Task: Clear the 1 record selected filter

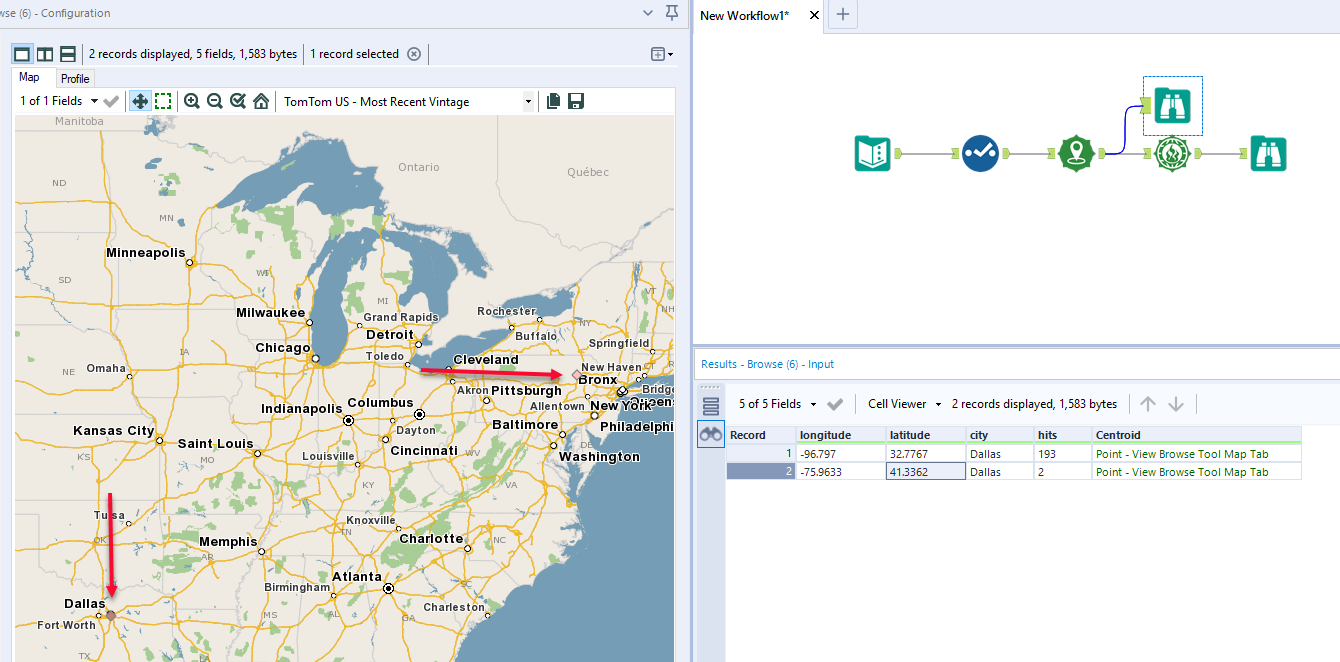Action: point(414,54)
